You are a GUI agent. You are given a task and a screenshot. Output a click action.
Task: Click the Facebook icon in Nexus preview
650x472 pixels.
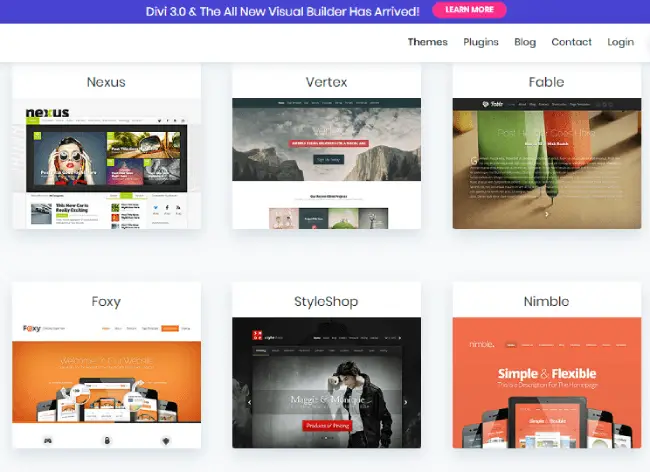click(x=167, y=207)
